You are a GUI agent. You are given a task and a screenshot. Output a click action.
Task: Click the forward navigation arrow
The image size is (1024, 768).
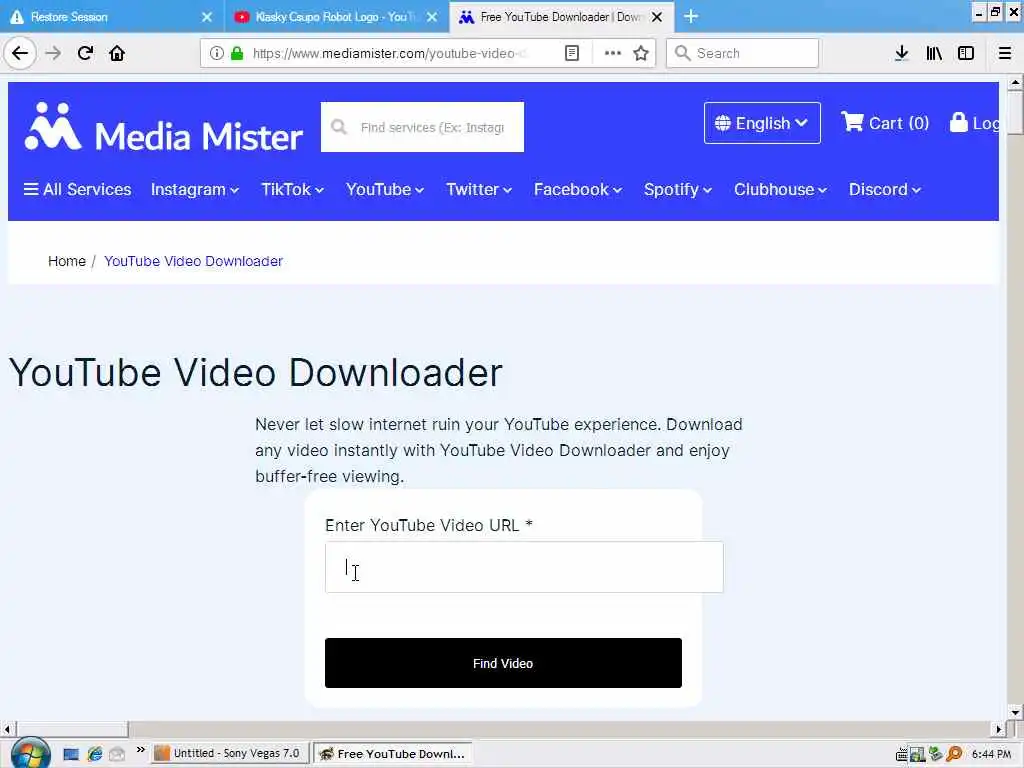[53, 53]
